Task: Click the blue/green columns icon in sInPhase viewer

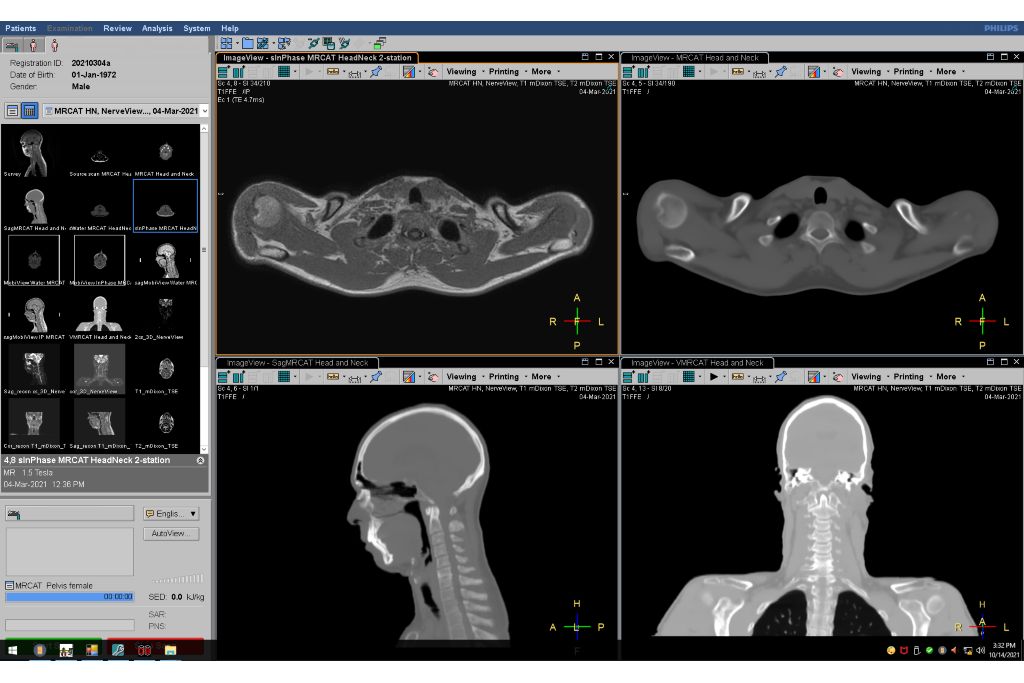Action: (238, 72)
